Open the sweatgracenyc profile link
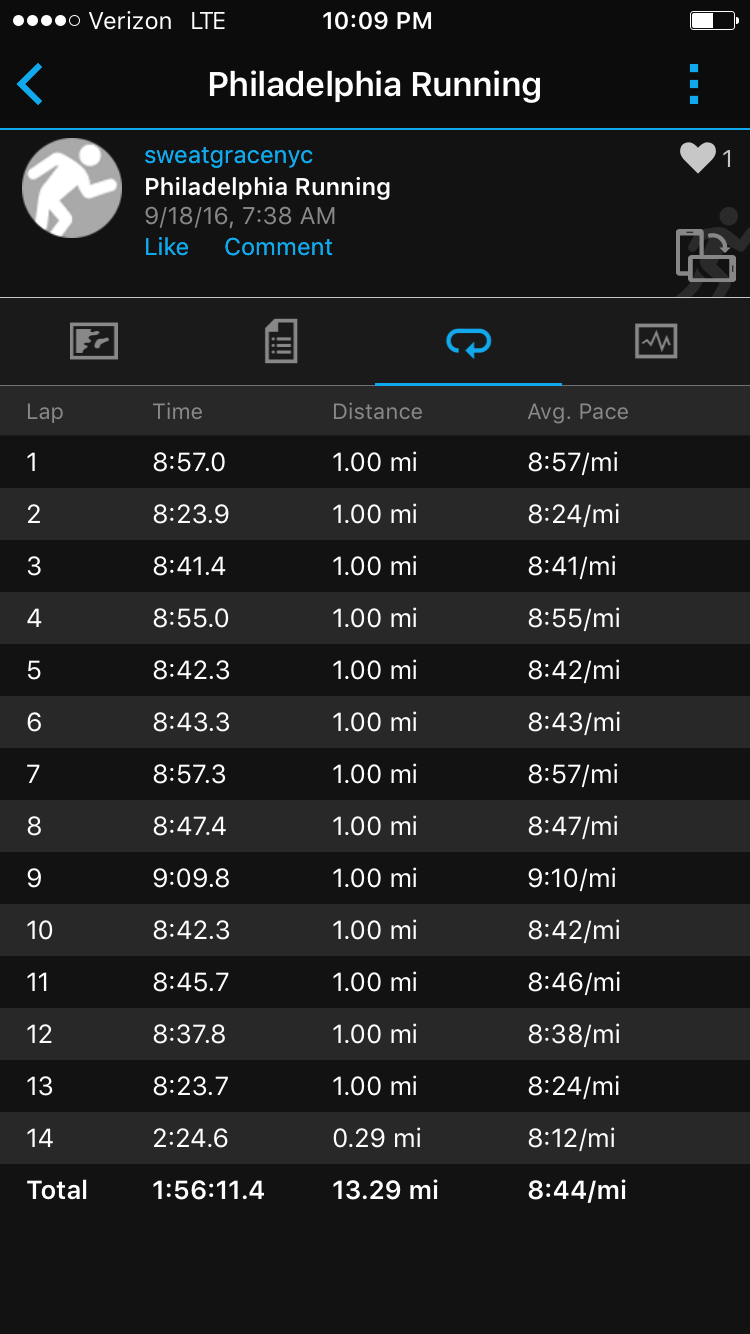This screenshot has width=750, height=1334. pyautogui.click(x=229, y=156)
